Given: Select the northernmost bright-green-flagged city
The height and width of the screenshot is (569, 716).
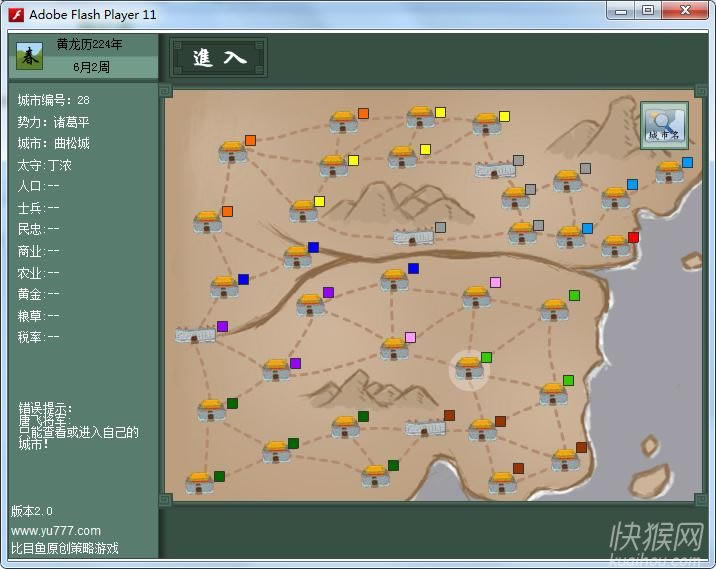Looking at the screenshot, I should 554,309.
